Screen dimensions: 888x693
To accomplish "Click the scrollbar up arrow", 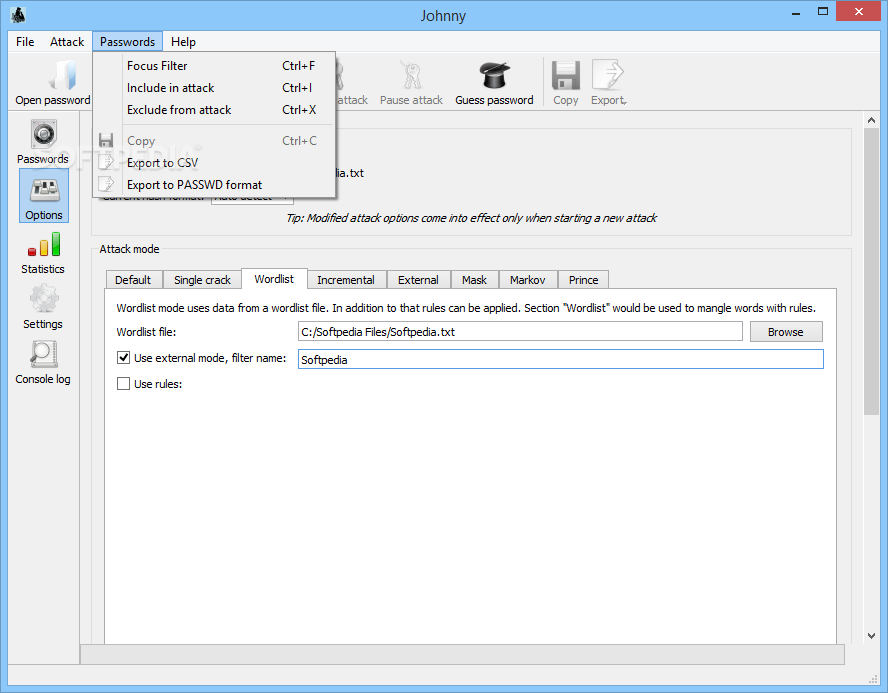I will tap(871, 120).
